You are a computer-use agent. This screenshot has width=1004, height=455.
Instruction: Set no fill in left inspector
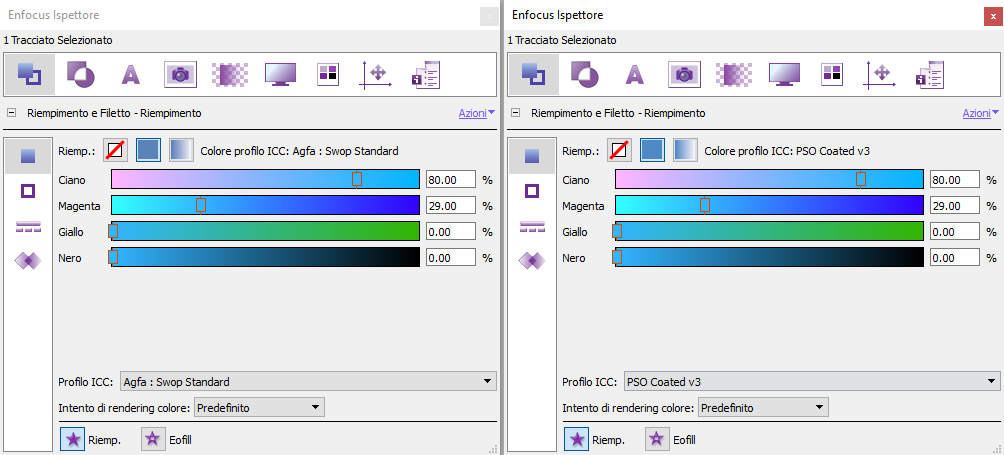point(117,151)
